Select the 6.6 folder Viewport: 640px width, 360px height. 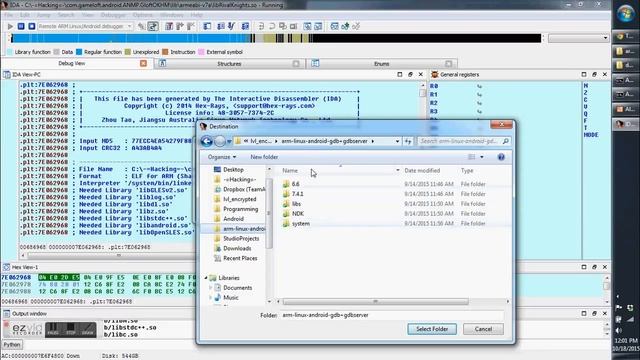click(x=296, y=184)
